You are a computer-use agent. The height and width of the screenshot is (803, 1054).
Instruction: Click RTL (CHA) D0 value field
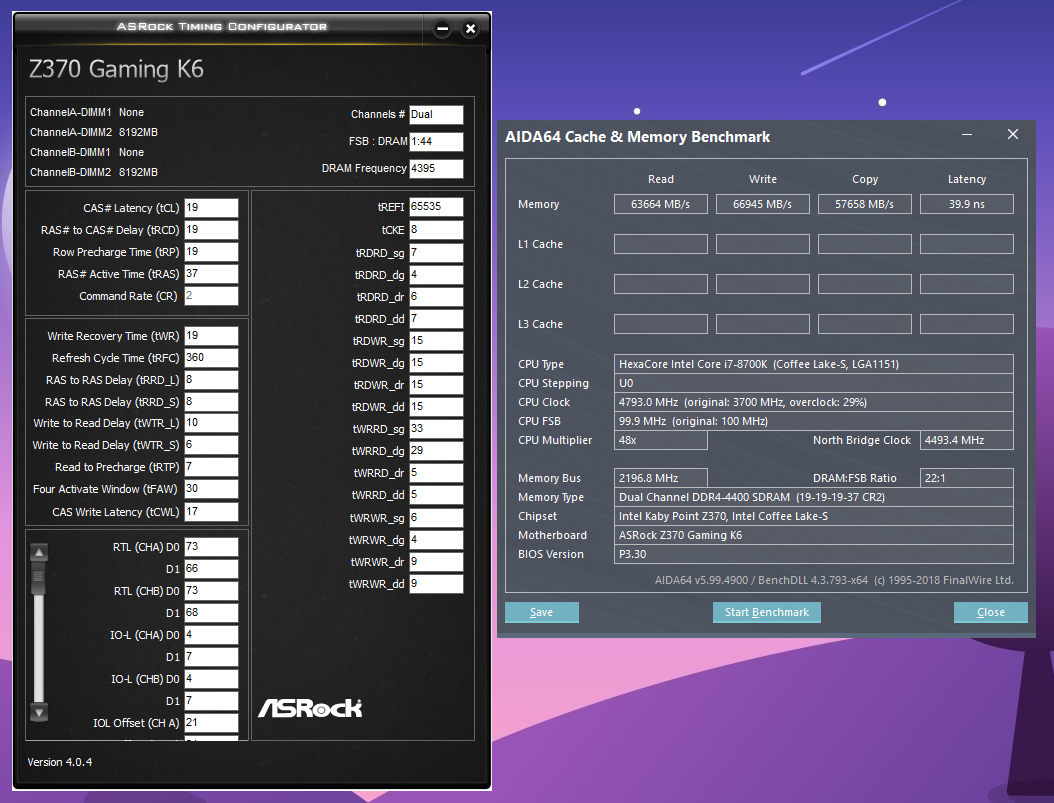211,547
